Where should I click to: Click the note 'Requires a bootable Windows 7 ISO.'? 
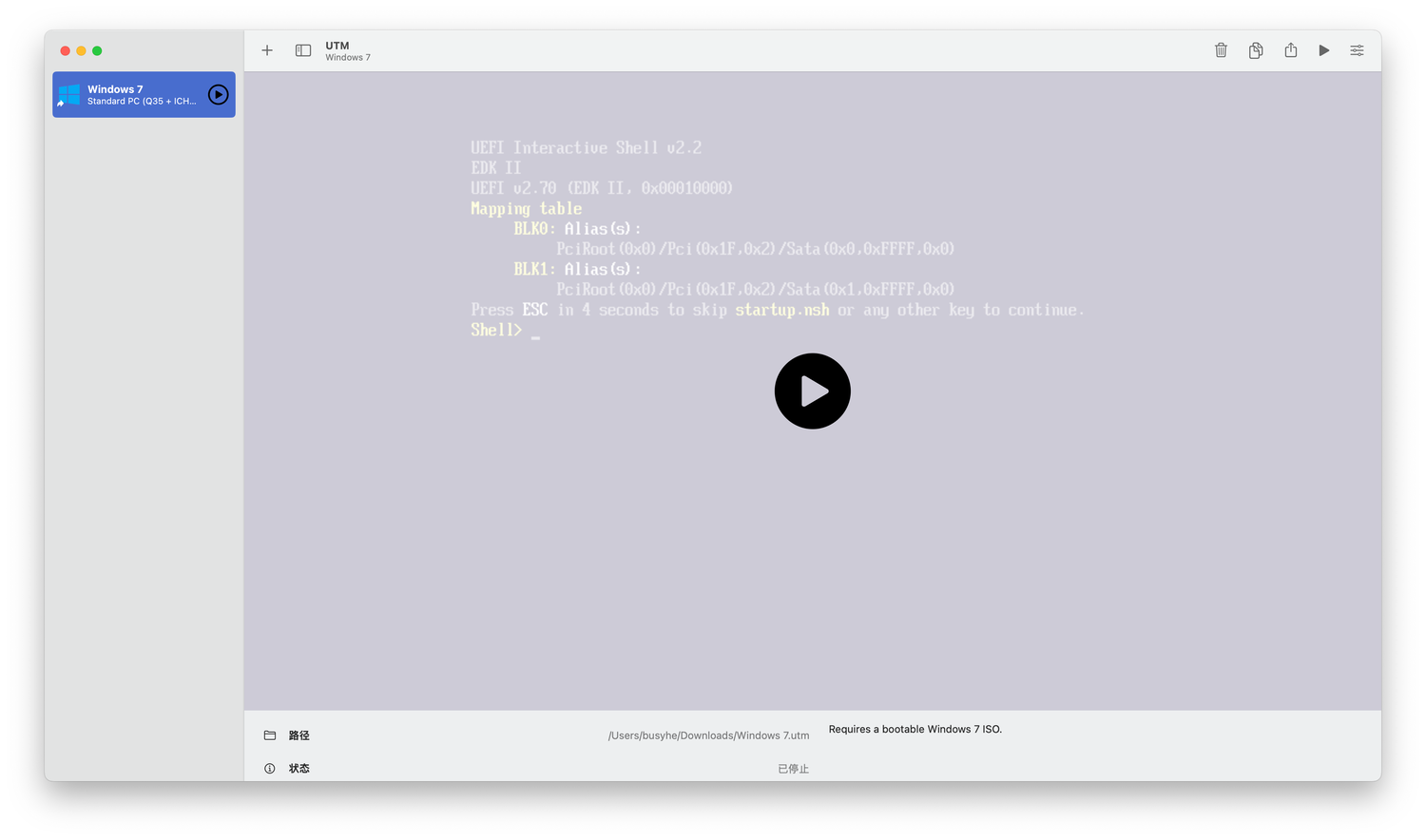point(915,730)
